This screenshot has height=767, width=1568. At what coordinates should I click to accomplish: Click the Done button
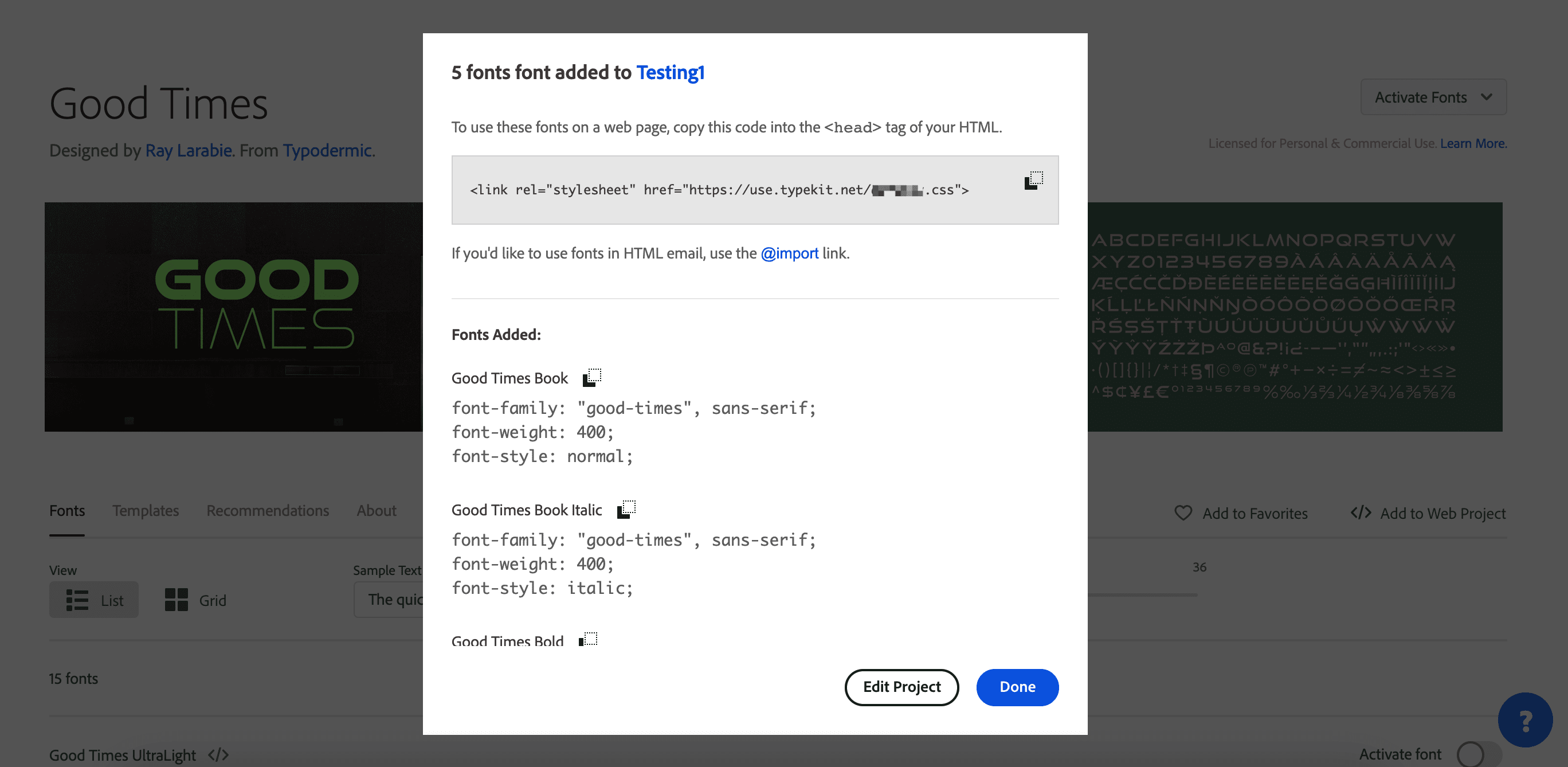pos(1017,687)
